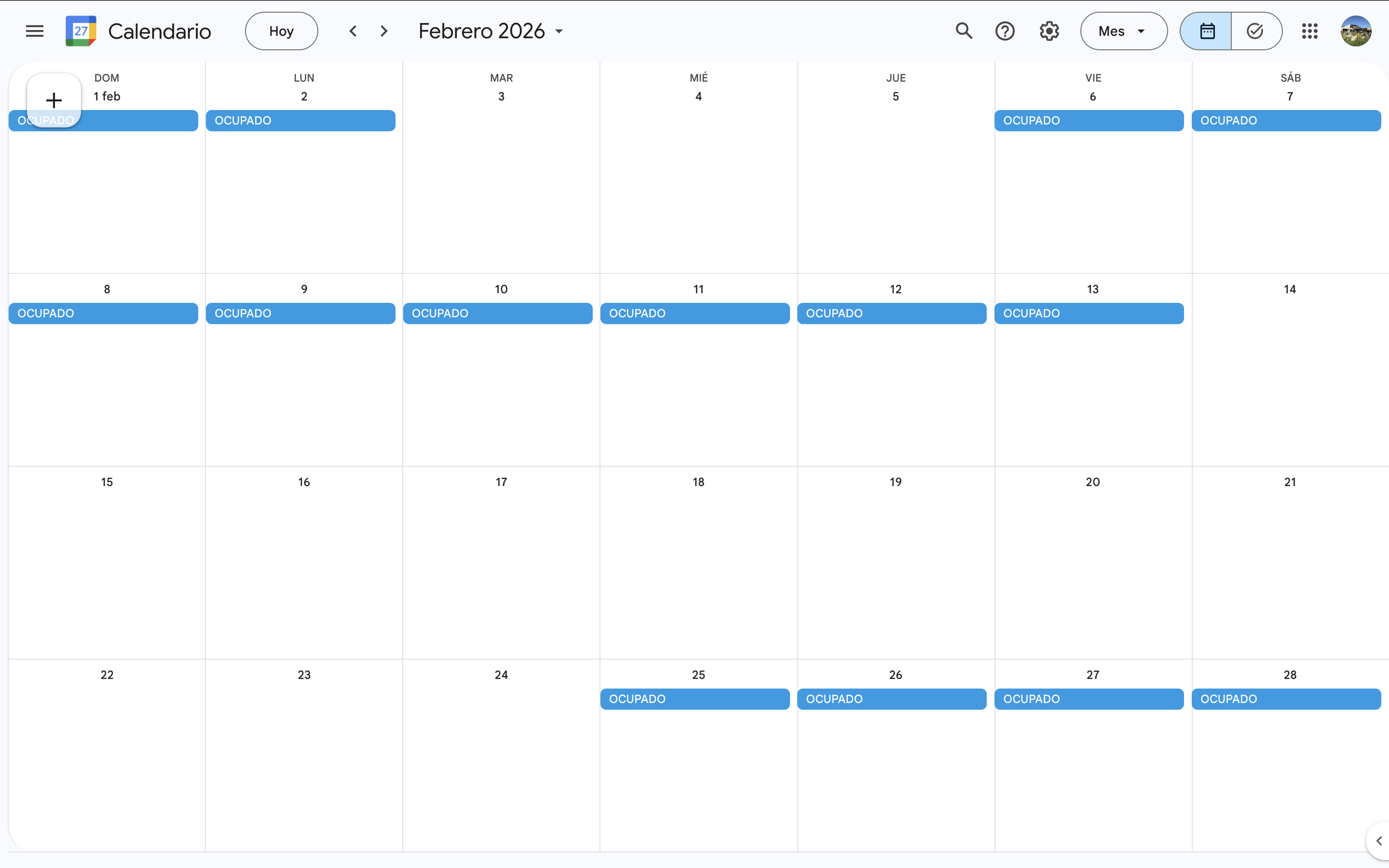Switch to tasks view toggle

click(x=1256, y=31)
